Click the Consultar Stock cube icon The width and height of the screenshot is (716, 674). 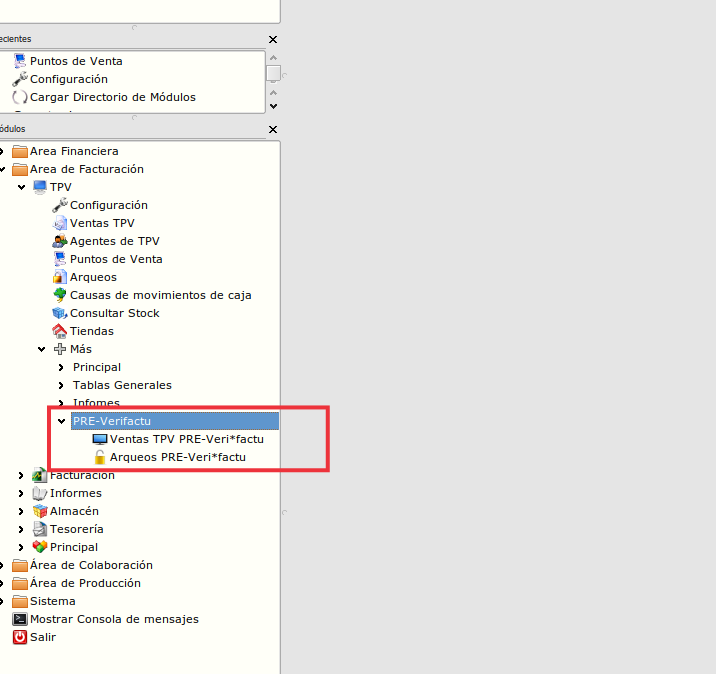click(x=60, y=313)
